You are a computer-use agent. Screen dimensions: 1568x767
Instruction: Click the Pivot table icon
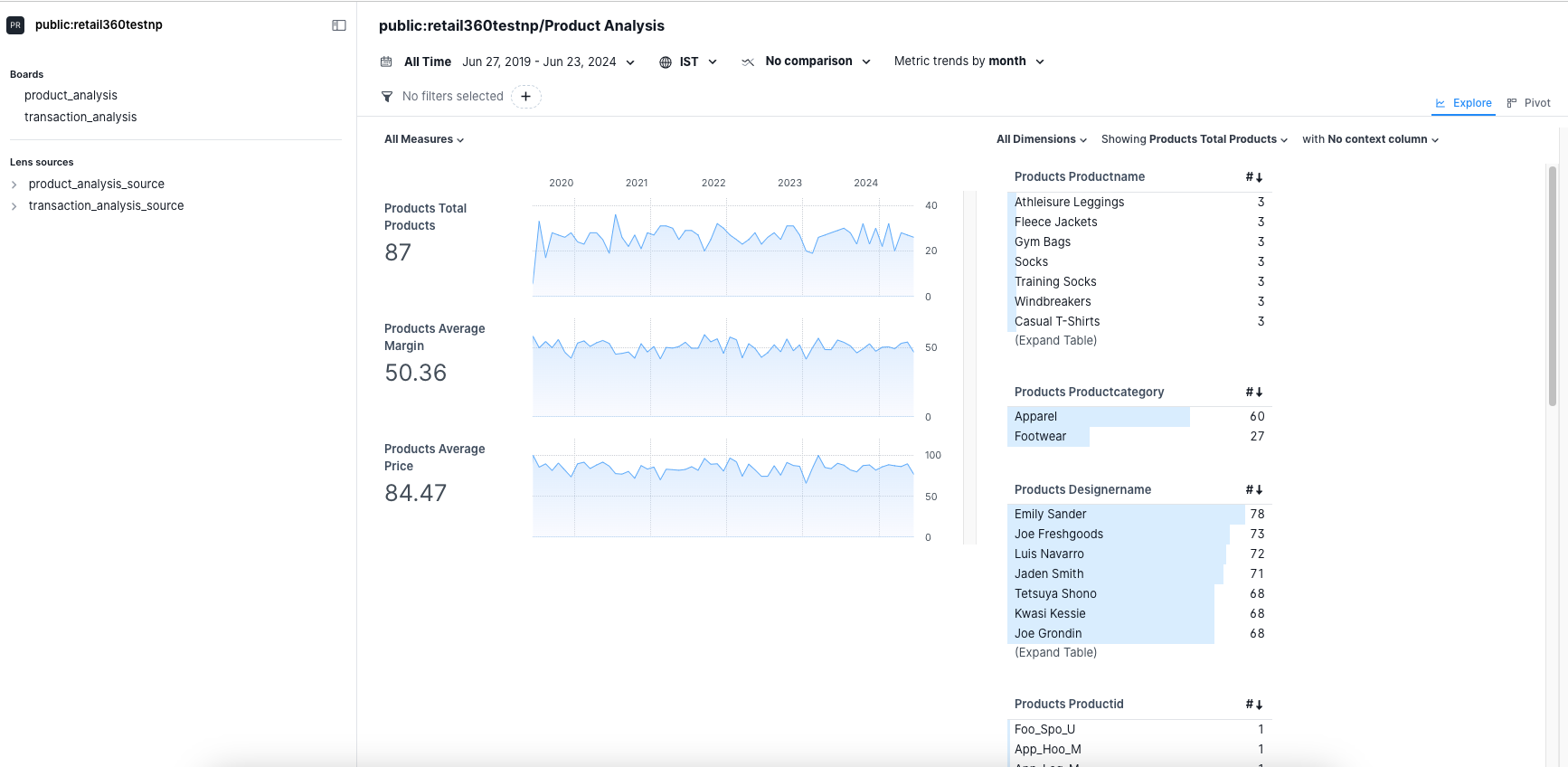[1512, 103]
